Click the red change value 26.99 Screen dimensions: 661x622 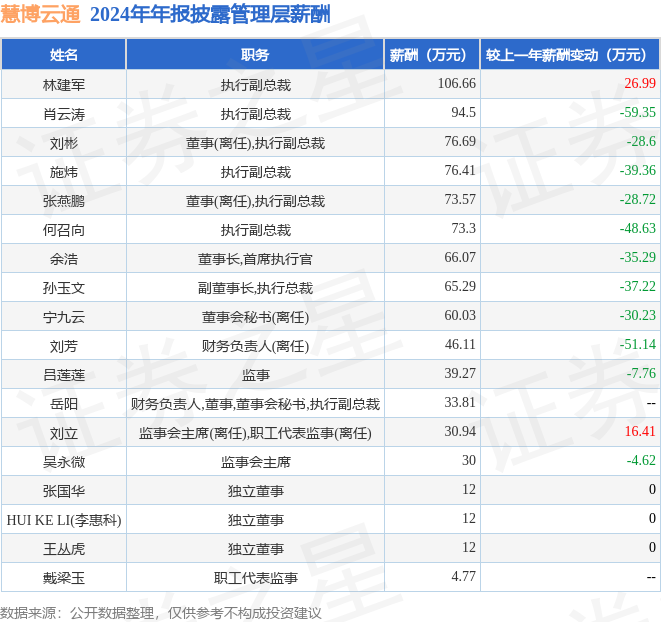point(640,83)
